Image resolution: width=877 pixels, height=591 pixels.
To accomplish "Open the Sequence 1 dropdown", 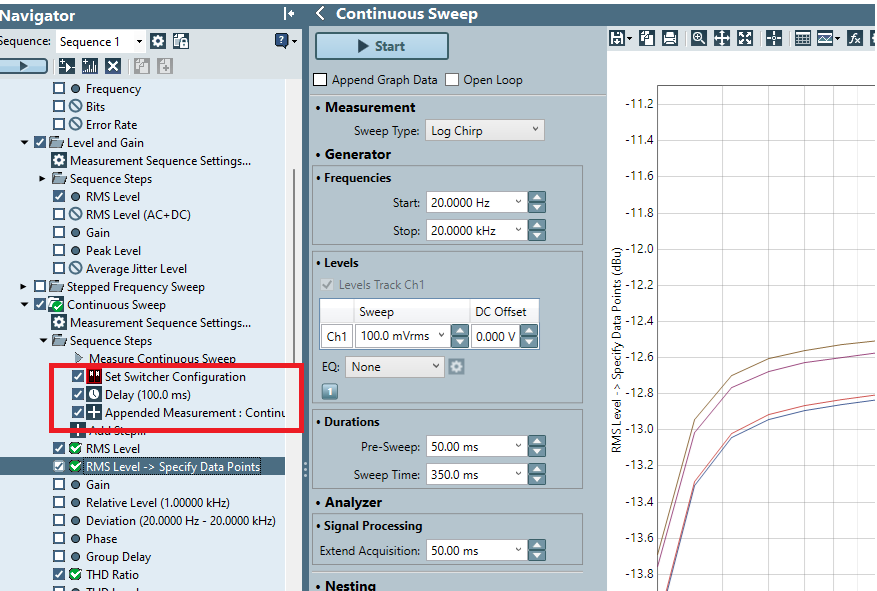I will point(101,41).
